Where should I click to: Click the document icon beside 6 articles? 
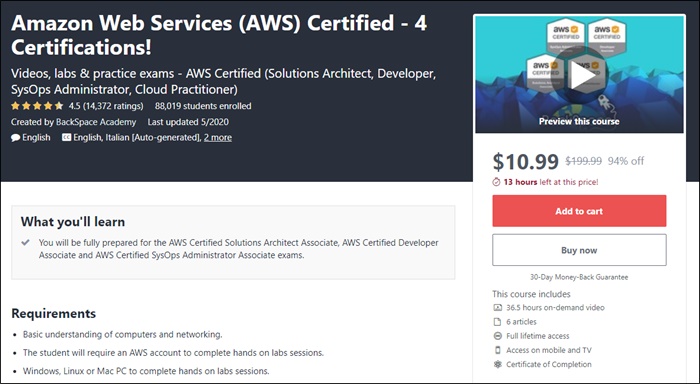click(497, 322)
